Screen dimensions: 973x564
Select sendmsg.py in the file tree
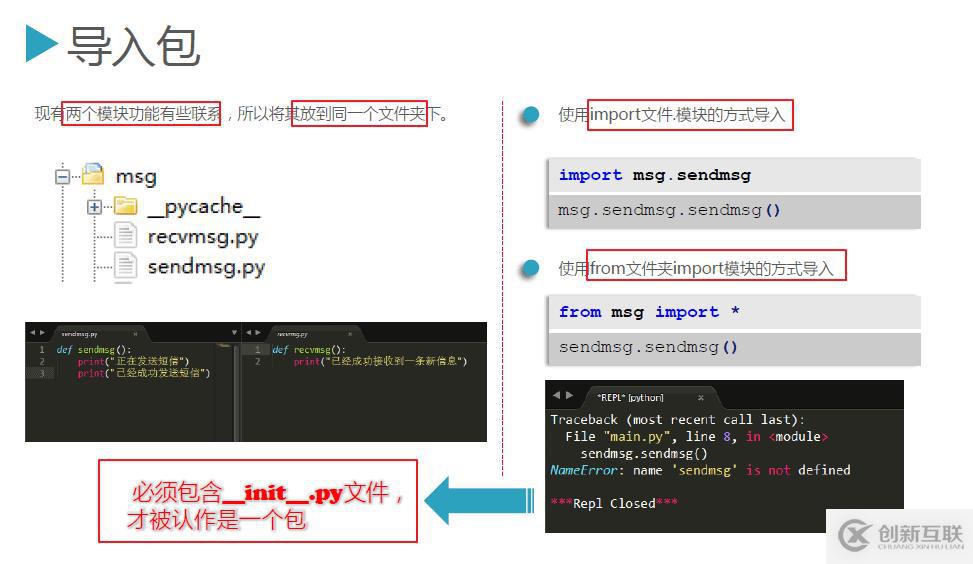[207, 267]
